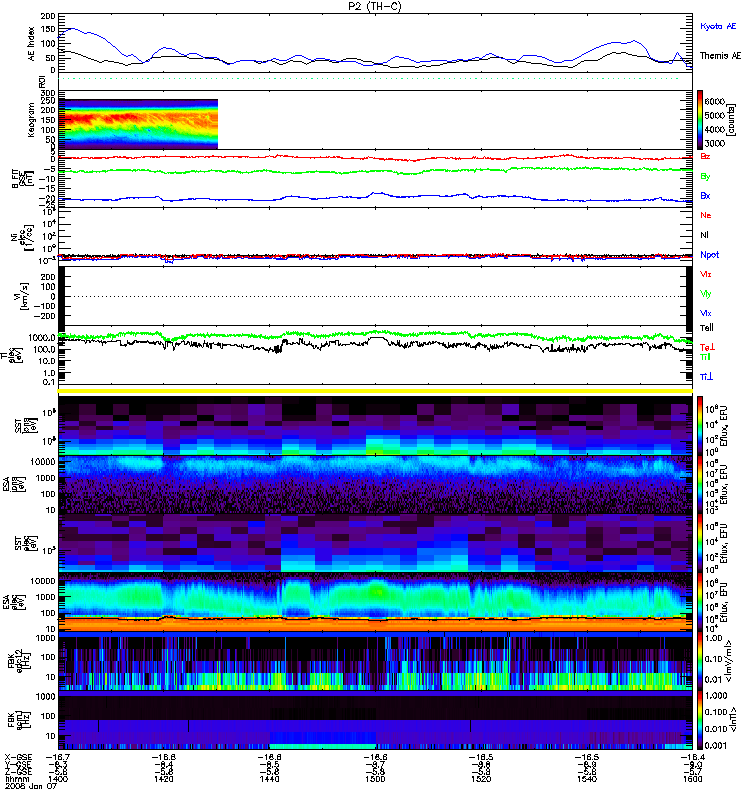Select the blue Npot legend label
Image resolution: width=750 pixels, height=800 pixels.
pyautogui.click(x=710, y=255)
